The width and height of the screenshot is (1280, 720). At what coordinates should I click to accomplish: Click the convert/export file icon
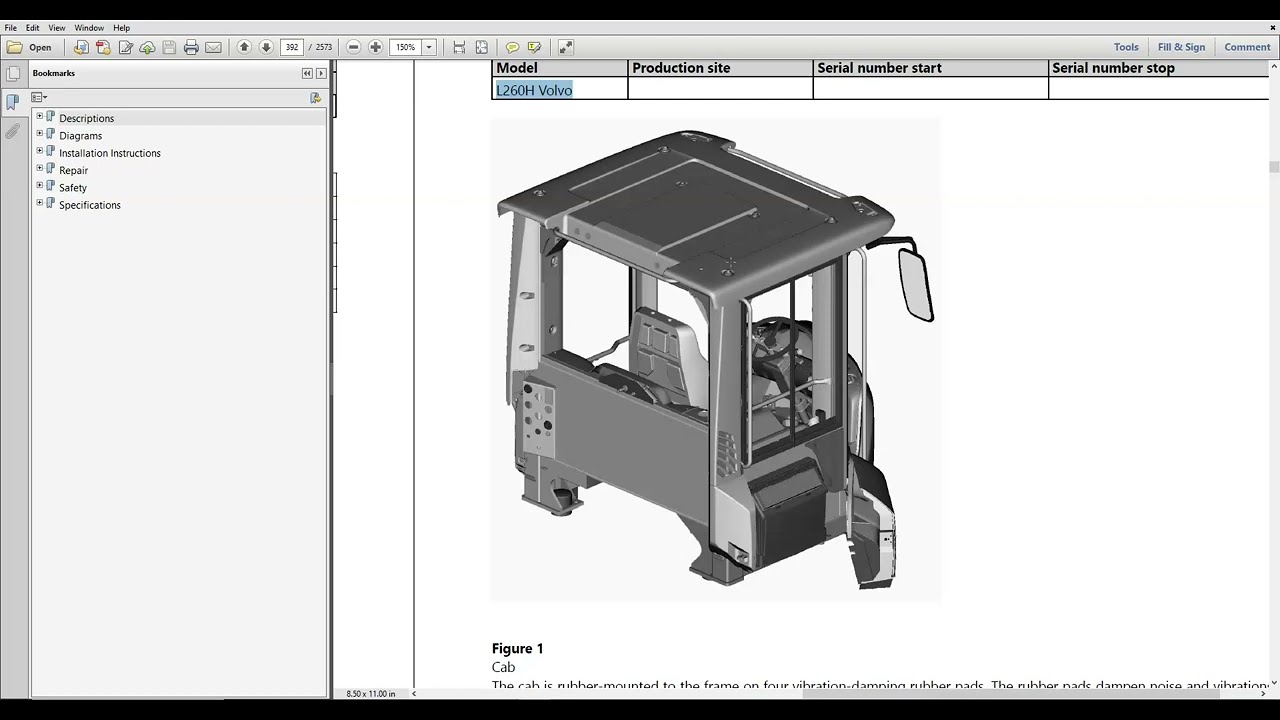(81, 47)
